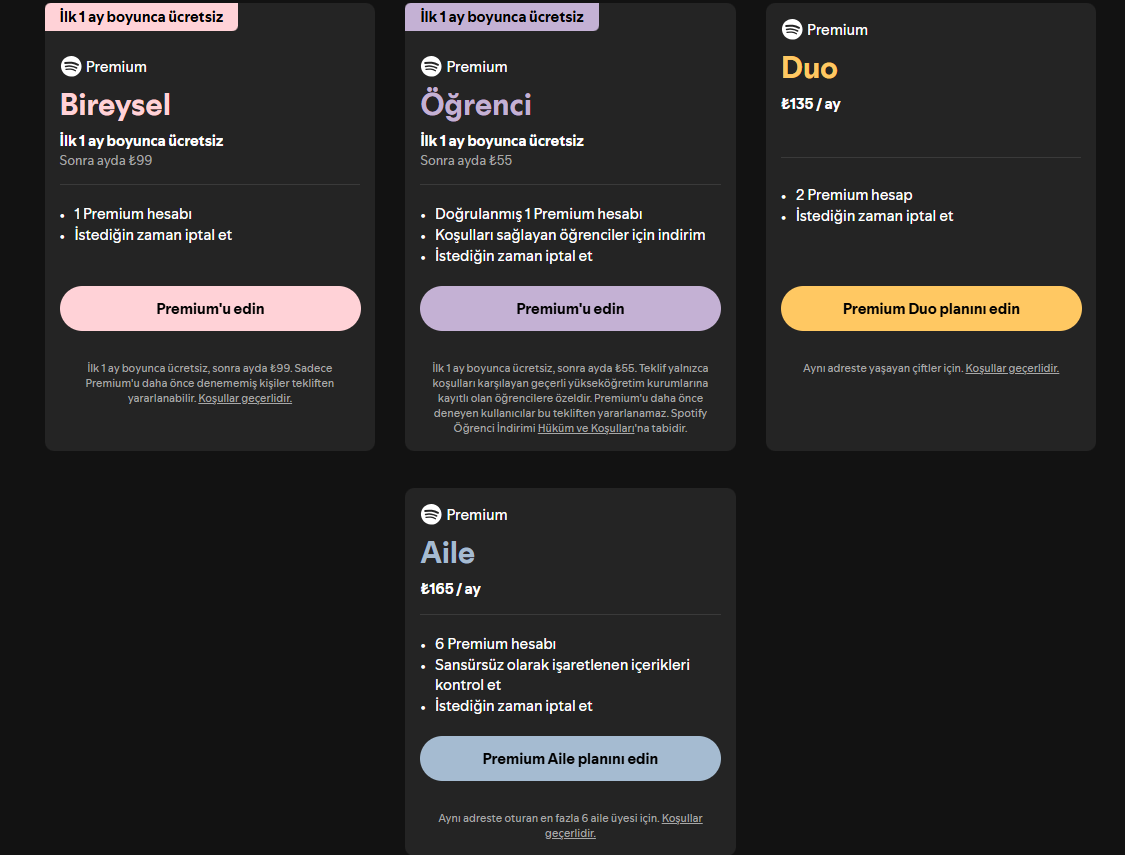This screenshot has height=855, width=1125.
Task: Get the Premium Duo plan button
Action: tap(931, 309)
